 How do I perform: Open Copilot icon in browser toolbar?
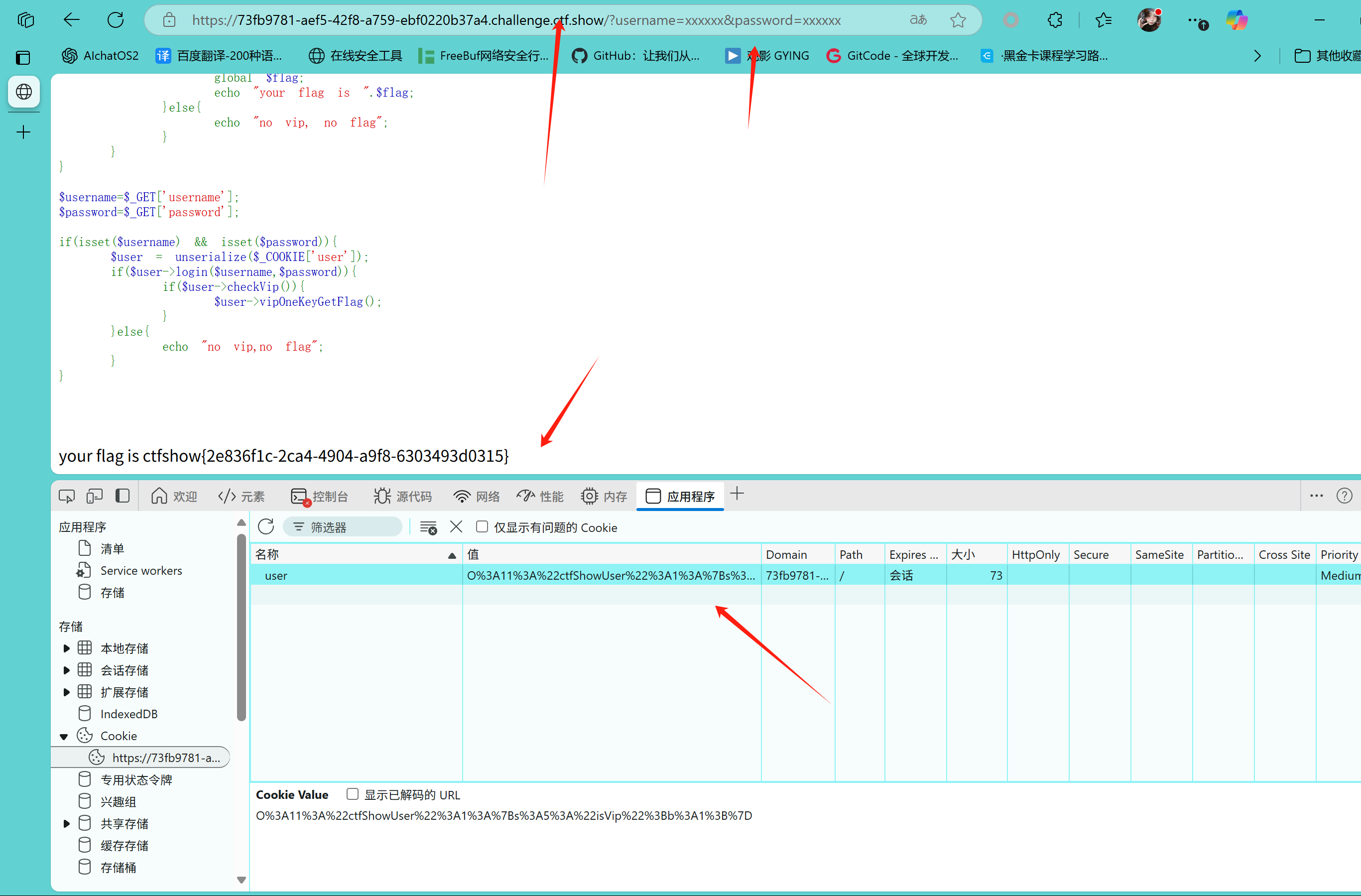(x=1237, y=20)
